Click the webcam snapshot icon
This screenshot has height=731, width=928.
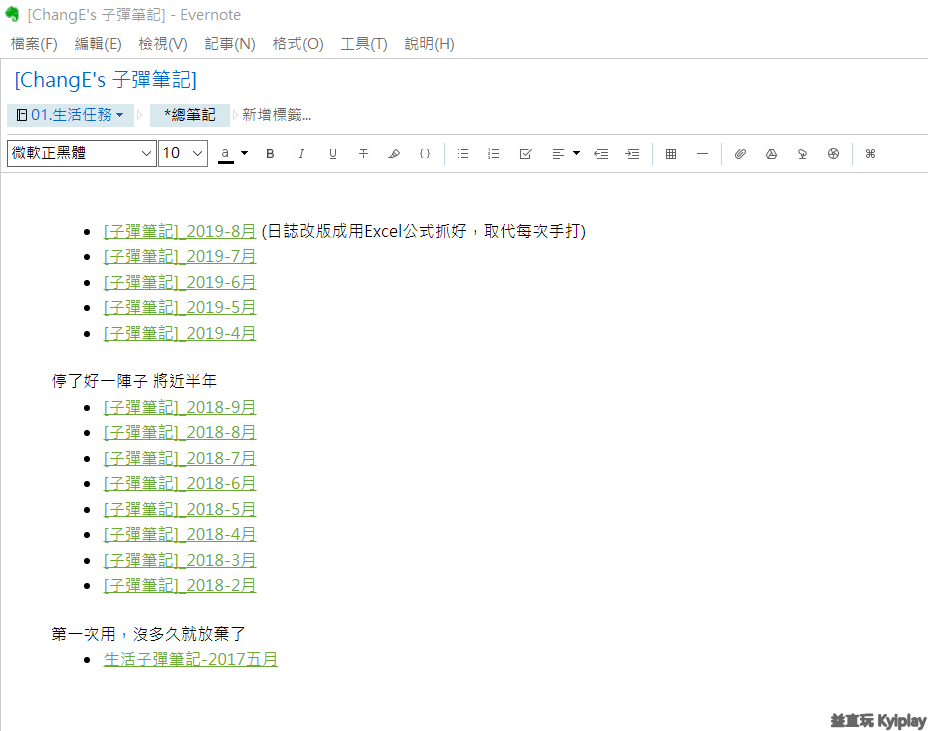tap(833, 154)
